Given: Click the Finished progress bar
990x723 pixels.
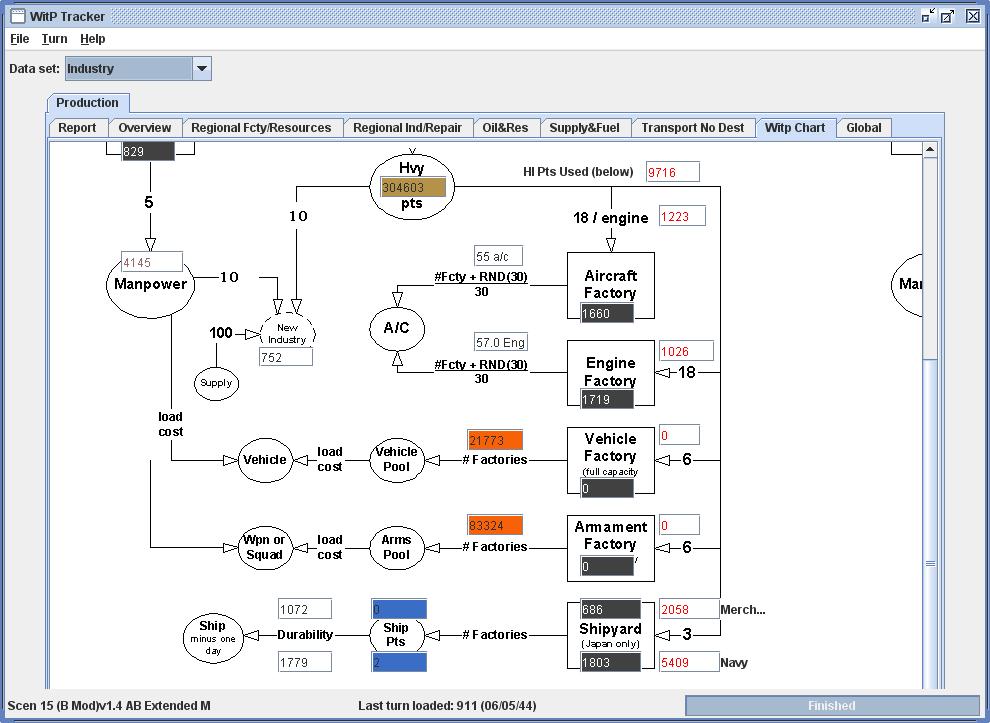Looking at the screenshot, I should (832, 705).
